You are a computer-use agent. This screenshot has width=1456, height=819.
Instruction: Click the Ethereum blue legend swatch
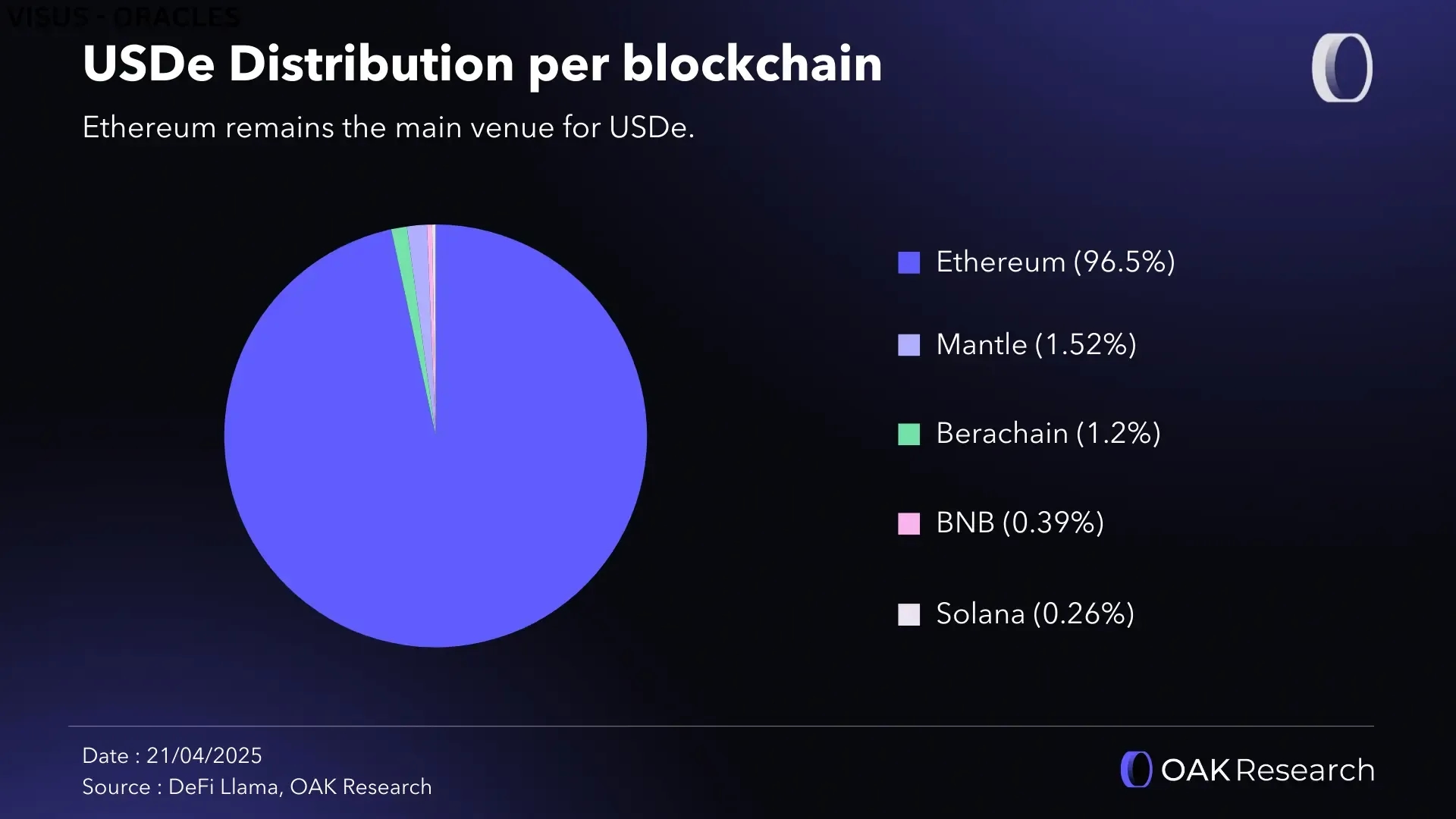908,262
